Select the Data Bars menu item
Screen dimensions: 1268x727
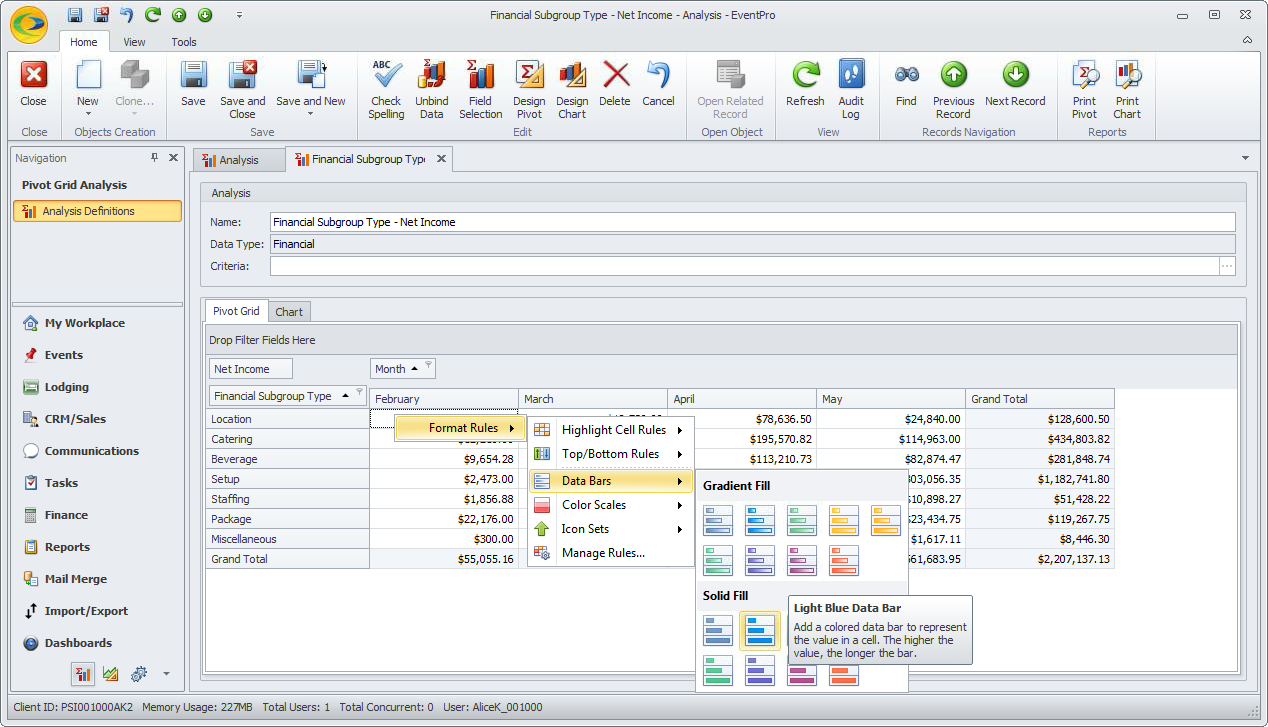coord(611,481)
